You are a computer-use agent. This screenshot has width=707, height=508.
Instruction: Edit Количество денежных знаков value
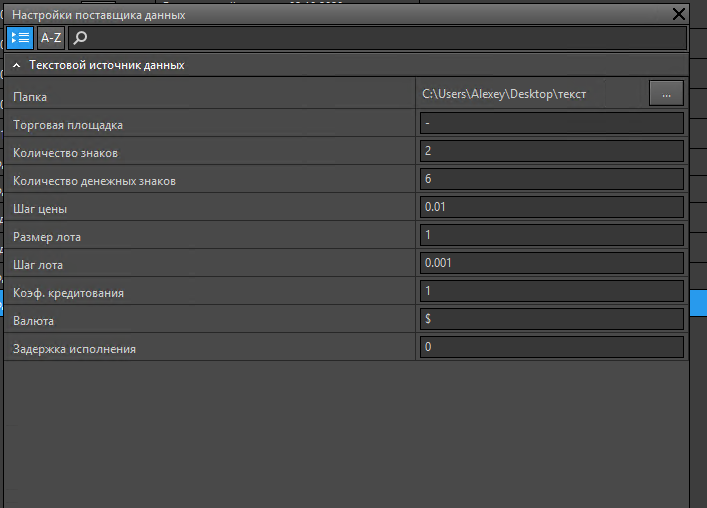pyautogui.click(x=552, y=179)
